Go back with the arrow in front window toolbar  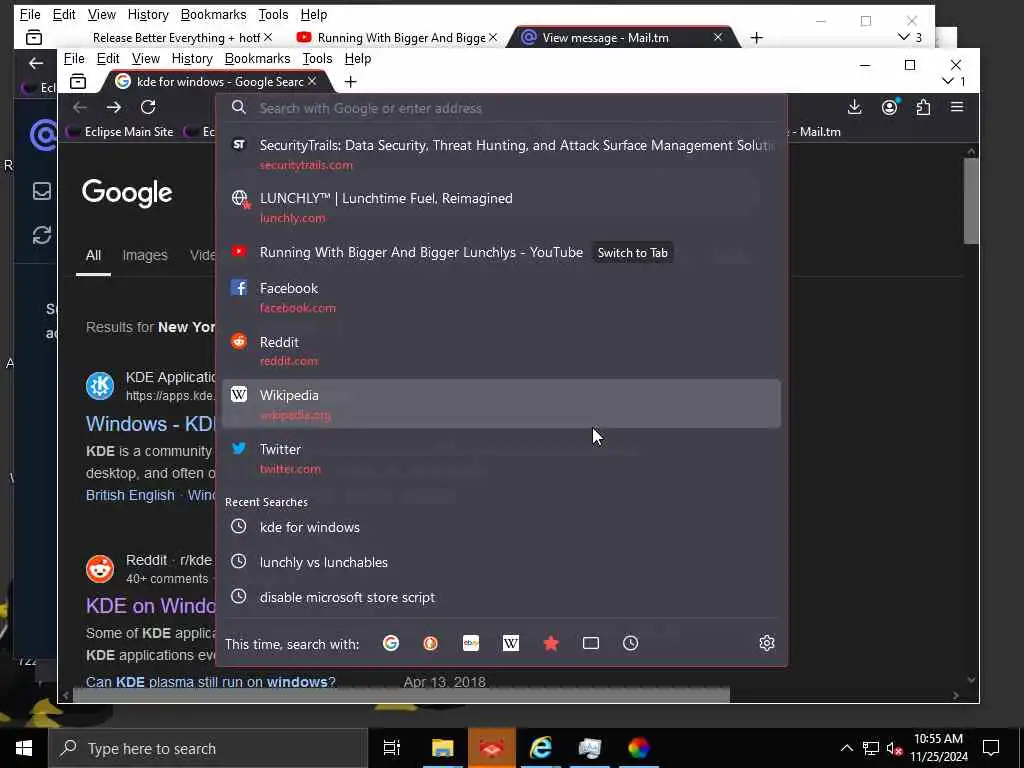click(x=80, y=107)
